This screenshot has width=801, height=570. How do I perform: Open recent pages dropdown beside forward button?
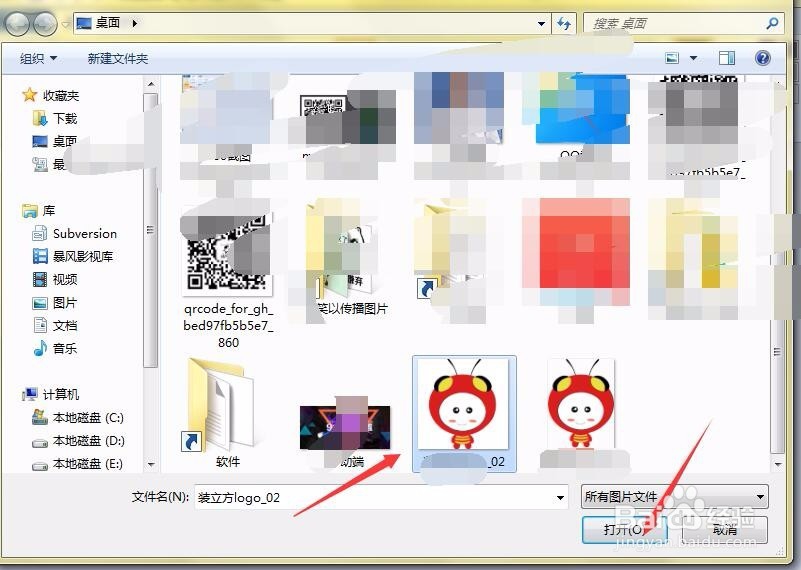click(65, 24)
